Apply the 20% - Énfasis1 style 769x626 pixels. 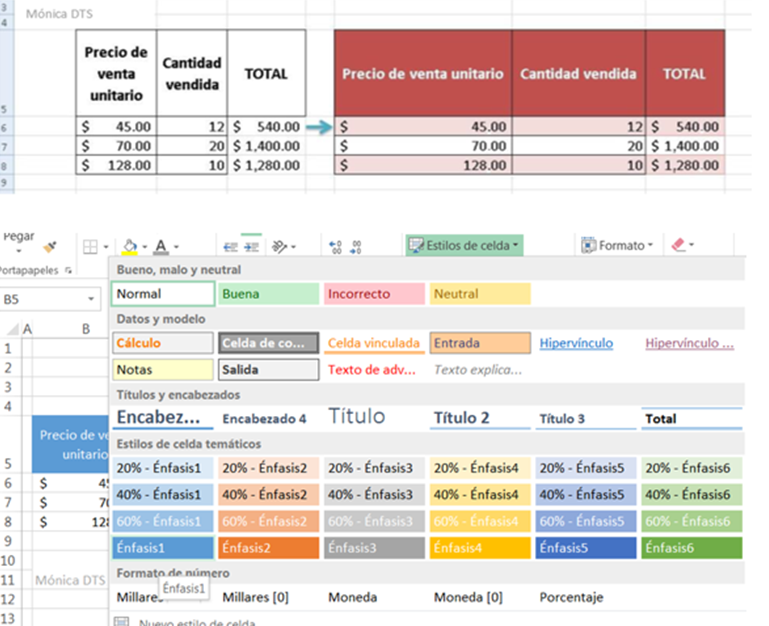[x=163, y=468]
